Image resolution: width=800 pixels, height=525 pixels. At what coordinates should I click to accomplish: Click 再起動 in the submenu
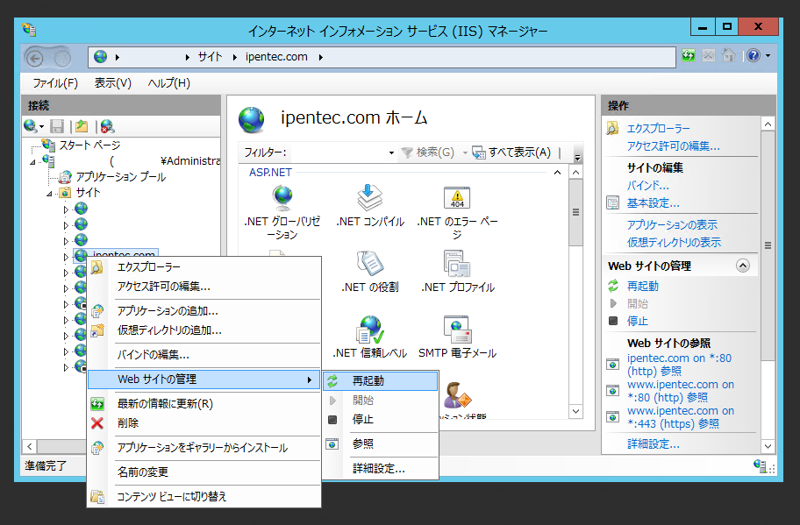(381, 381)
